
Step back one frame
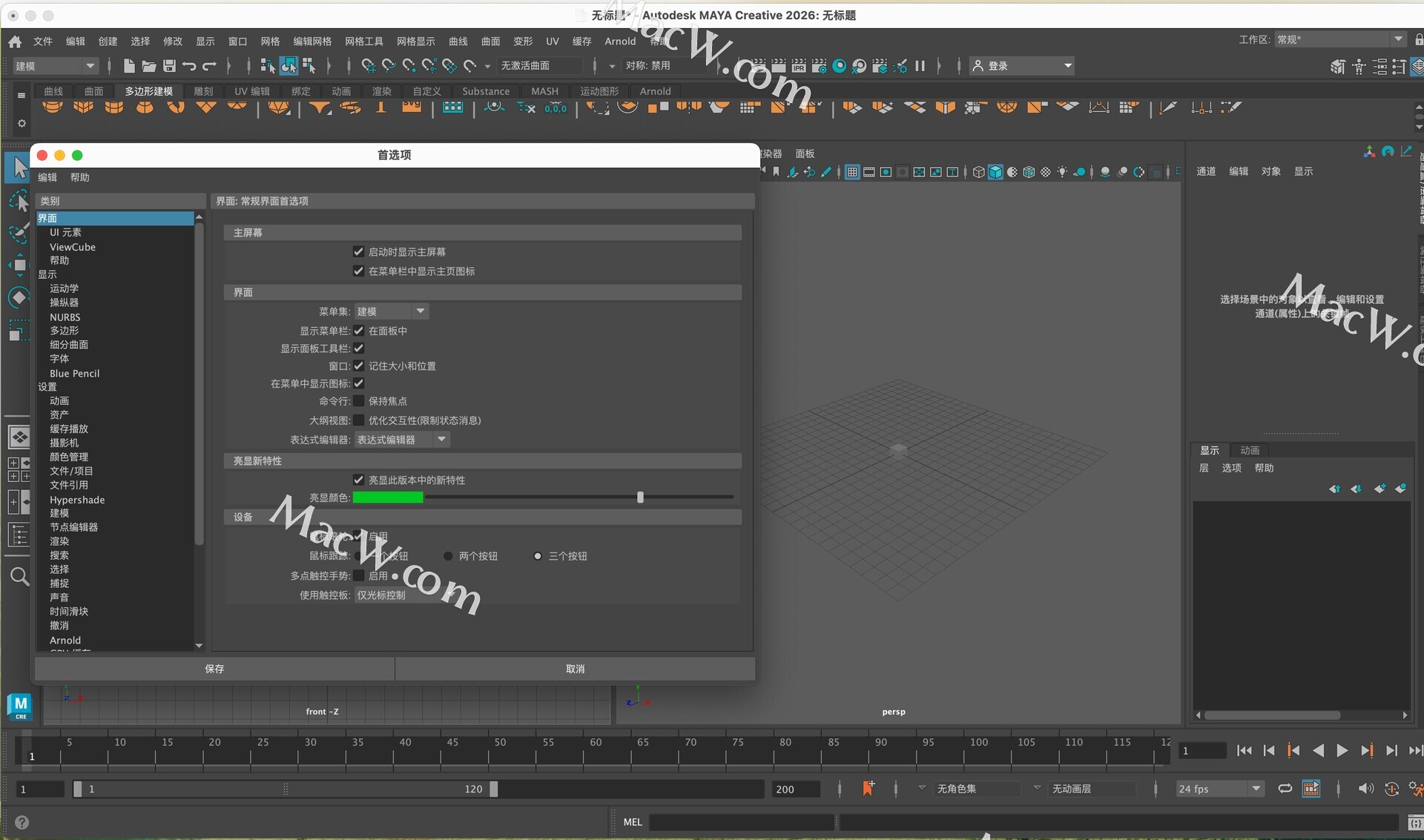pyautogui.click(x=1269, y=750)
